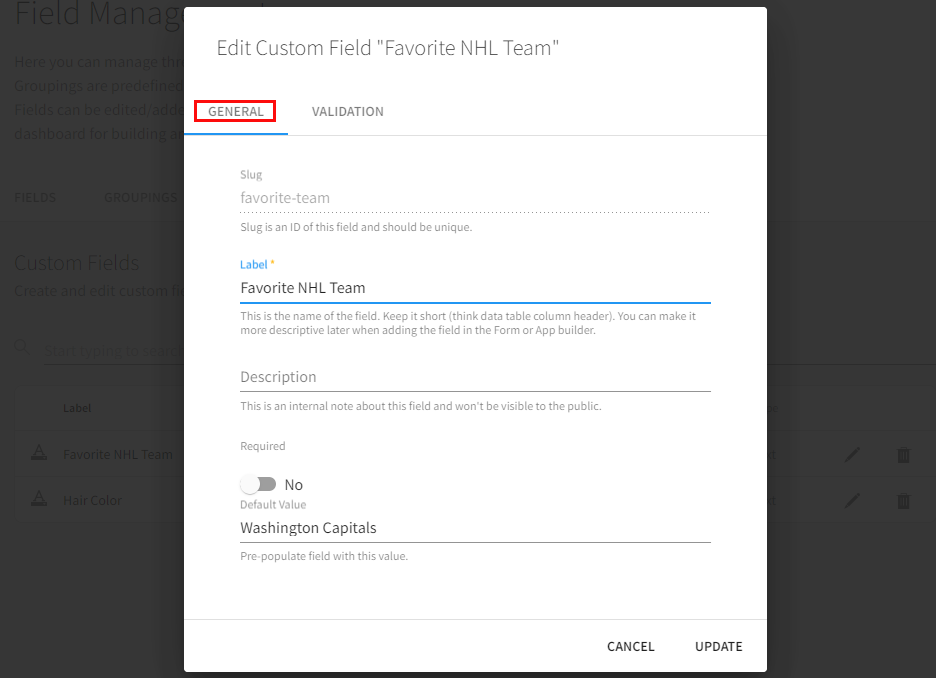
Task: Open the Groupings tab
Action: [x=140, y=197]
